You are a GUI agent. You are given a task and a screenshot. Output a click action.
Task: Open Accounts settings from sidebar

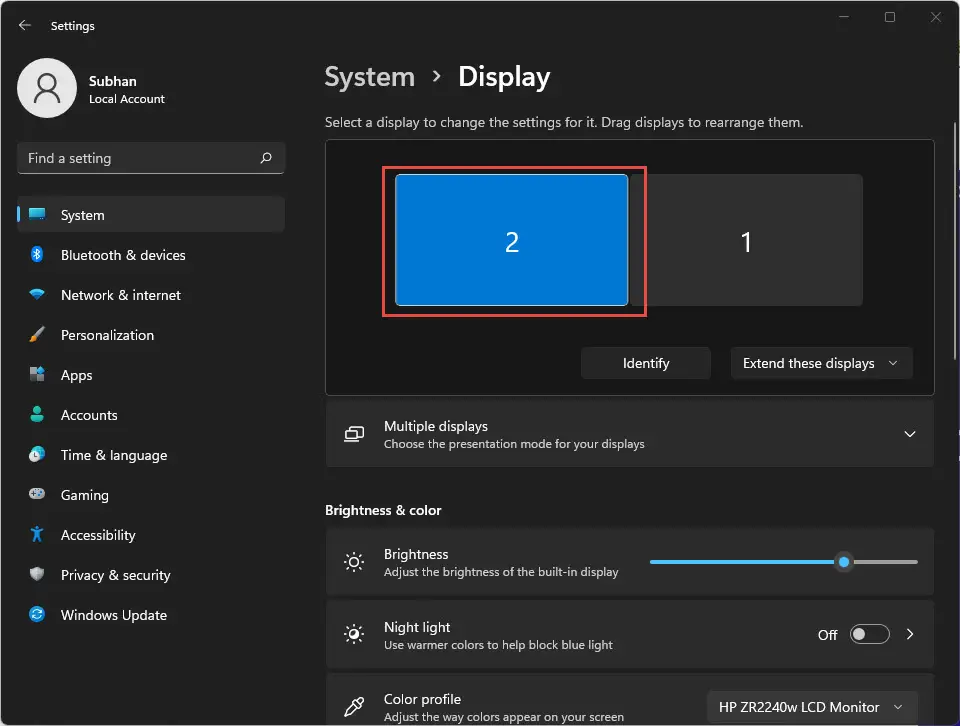coord(90,415)
